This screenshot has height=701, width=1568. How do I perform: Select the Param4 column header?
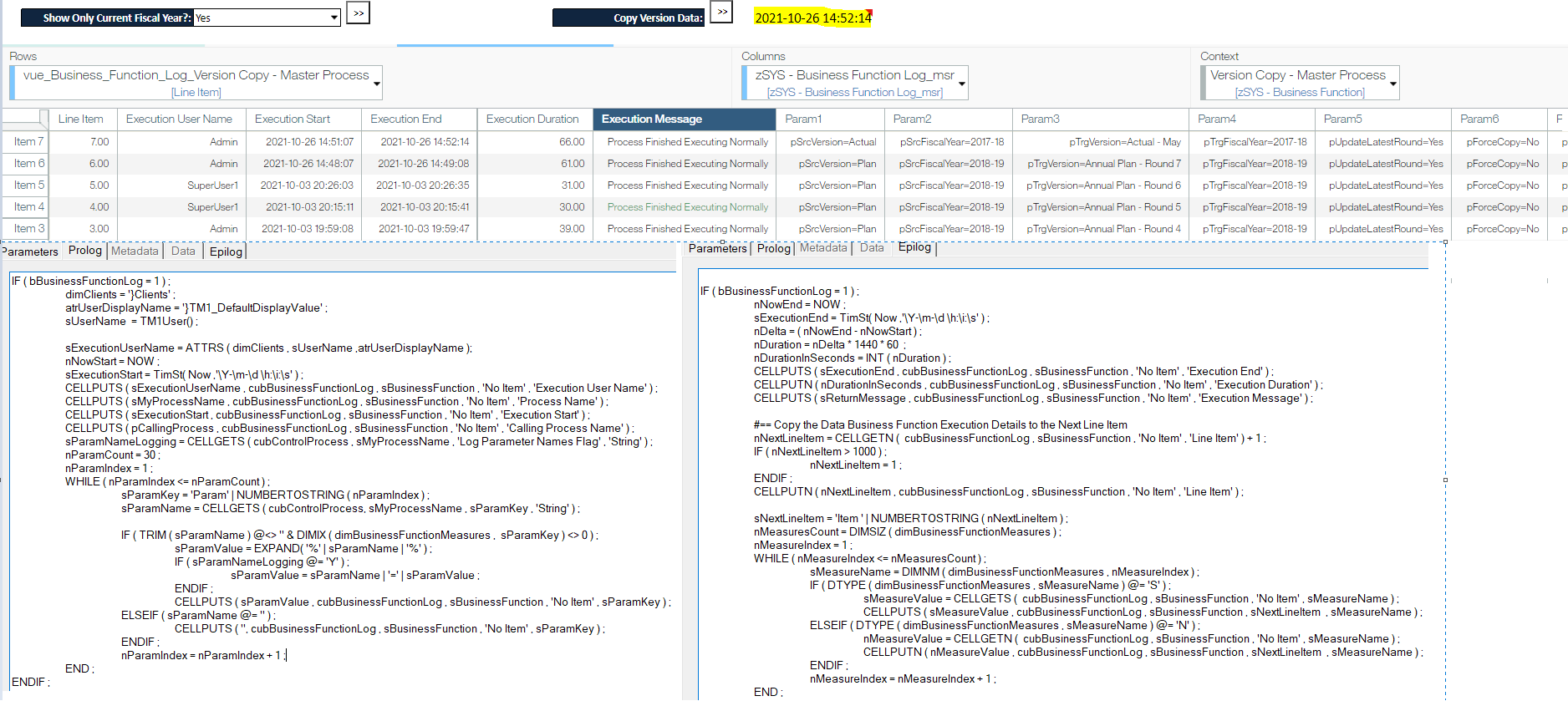1252,119
